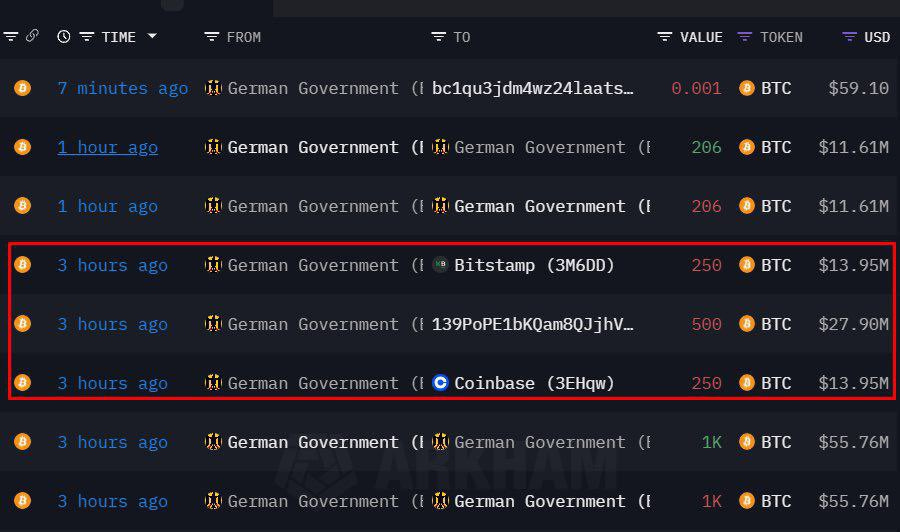Click the BTC token in the 500 value row
The image size is (900, 532).
pos(775,324)
